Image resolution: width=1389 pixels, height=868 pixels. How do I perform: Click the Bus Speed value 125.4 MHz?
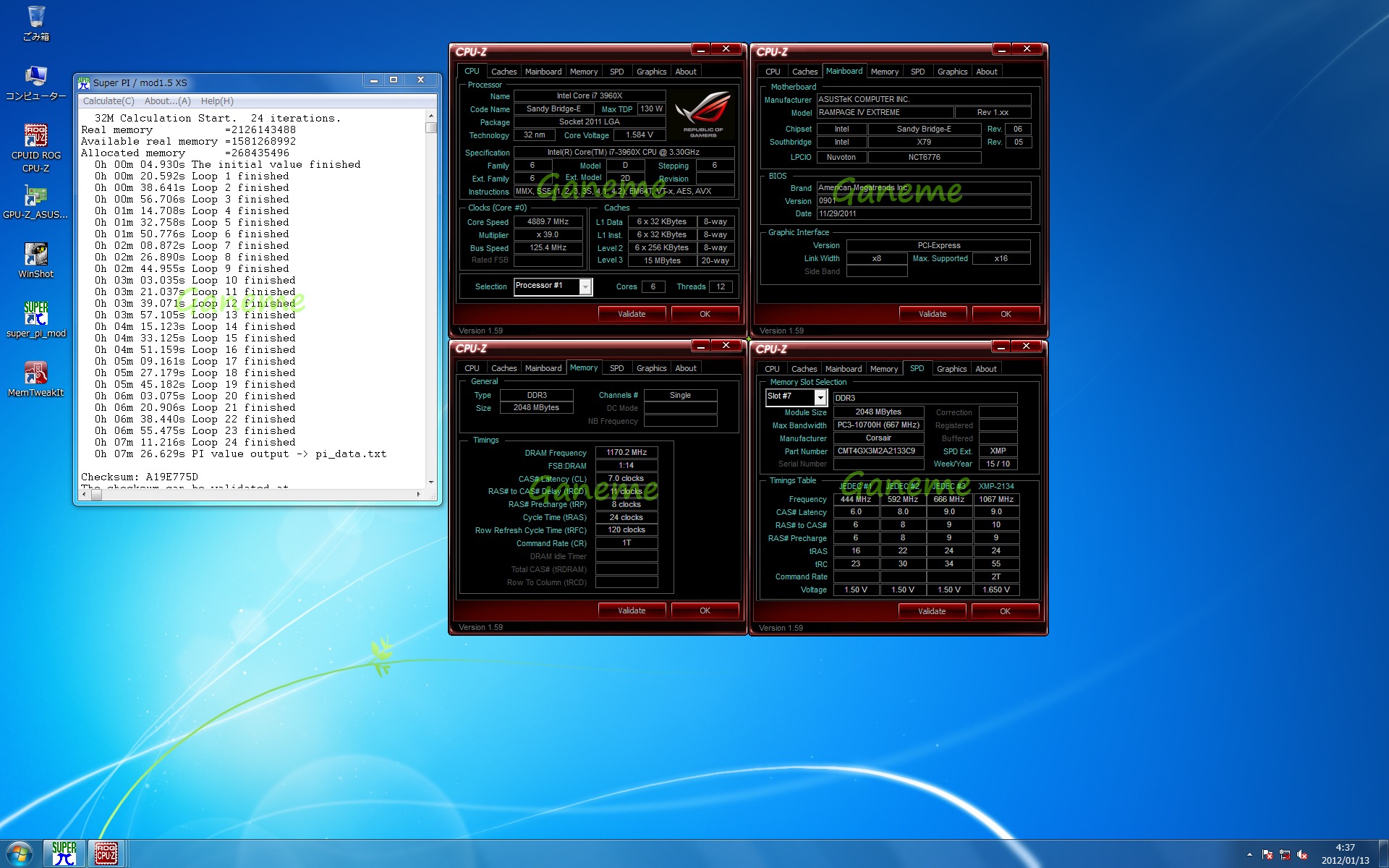(x=548, y=248)
